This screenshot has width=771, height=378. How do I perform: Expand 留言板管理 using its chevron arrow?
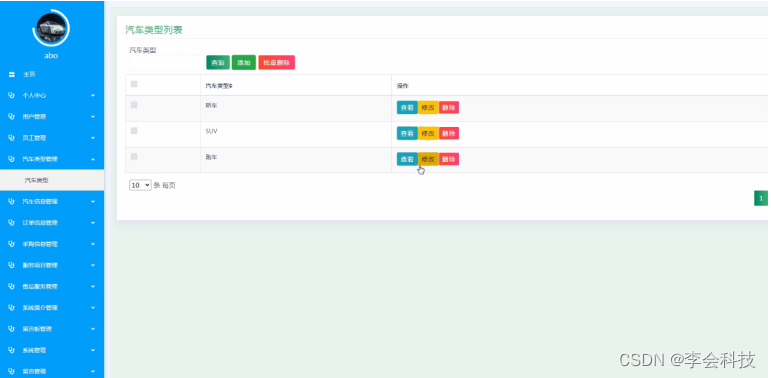pyautogui.click(x=93, y=329)
